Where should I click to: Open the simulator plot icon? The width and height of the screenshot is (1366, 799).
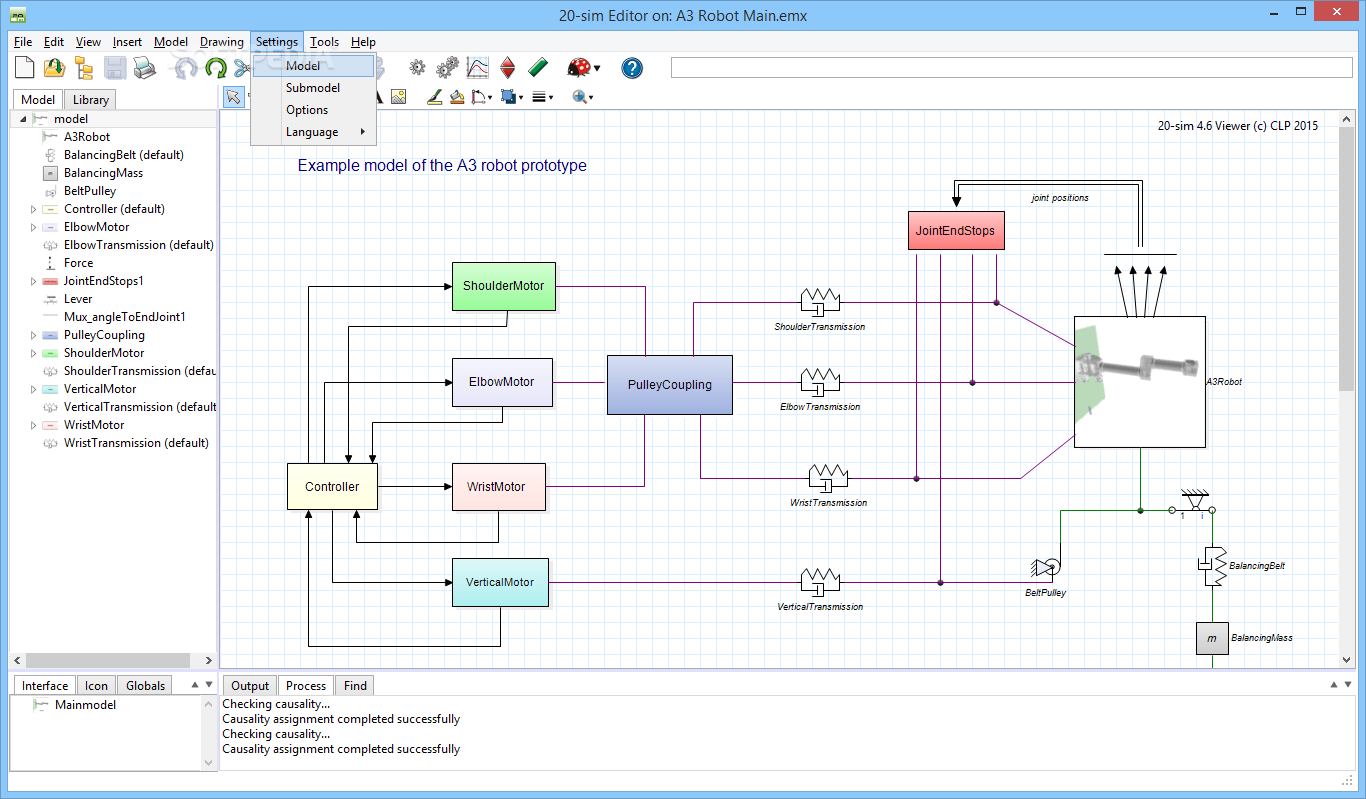[x=478, y=68]
